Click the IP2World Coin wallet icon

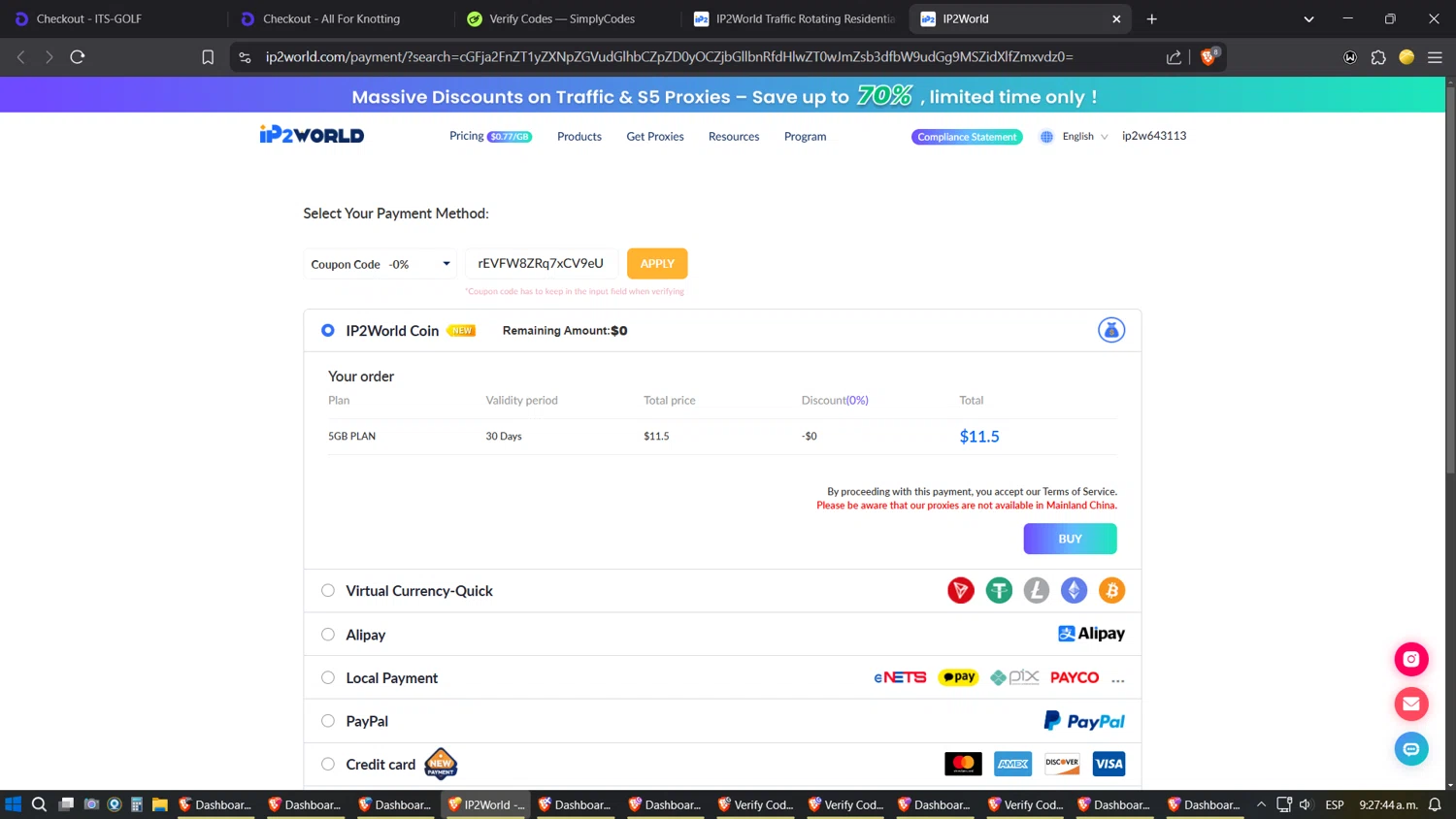[1111, 330]
